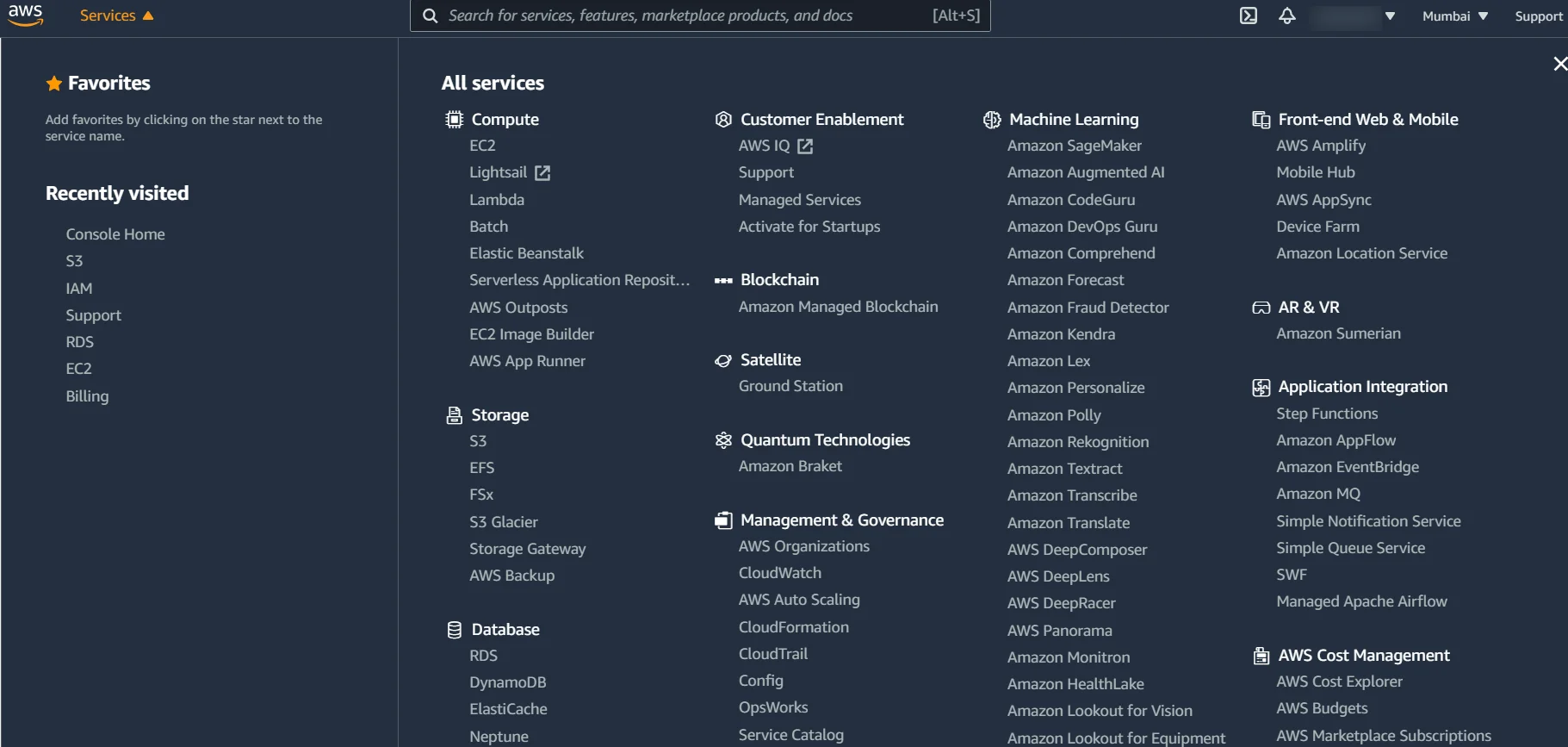
Task: Click the AR & VR headset icon
Action: (1261, 308)
